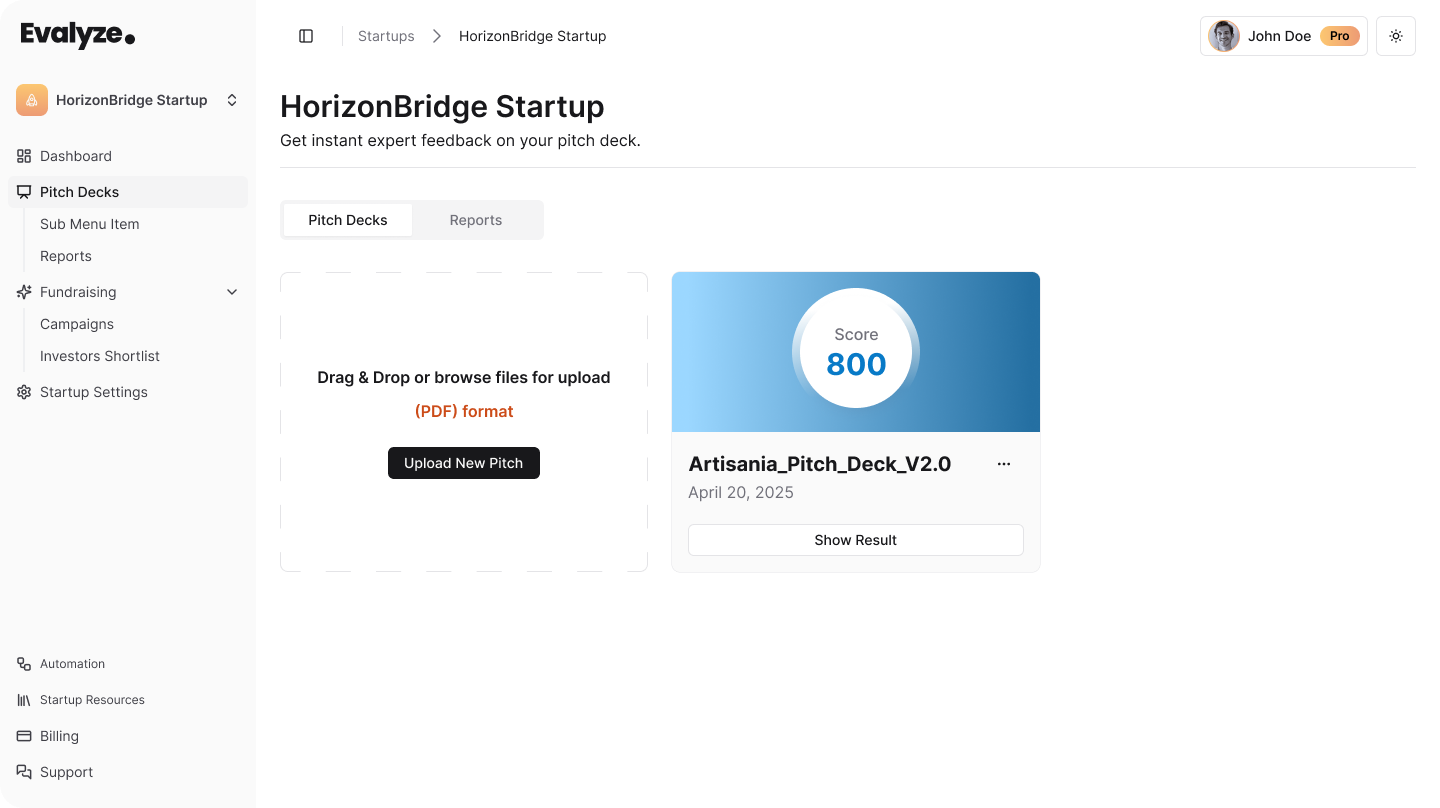Click the Score 800 circle thumbnail
The image size is (1440, 808).
tap(856, 350)
